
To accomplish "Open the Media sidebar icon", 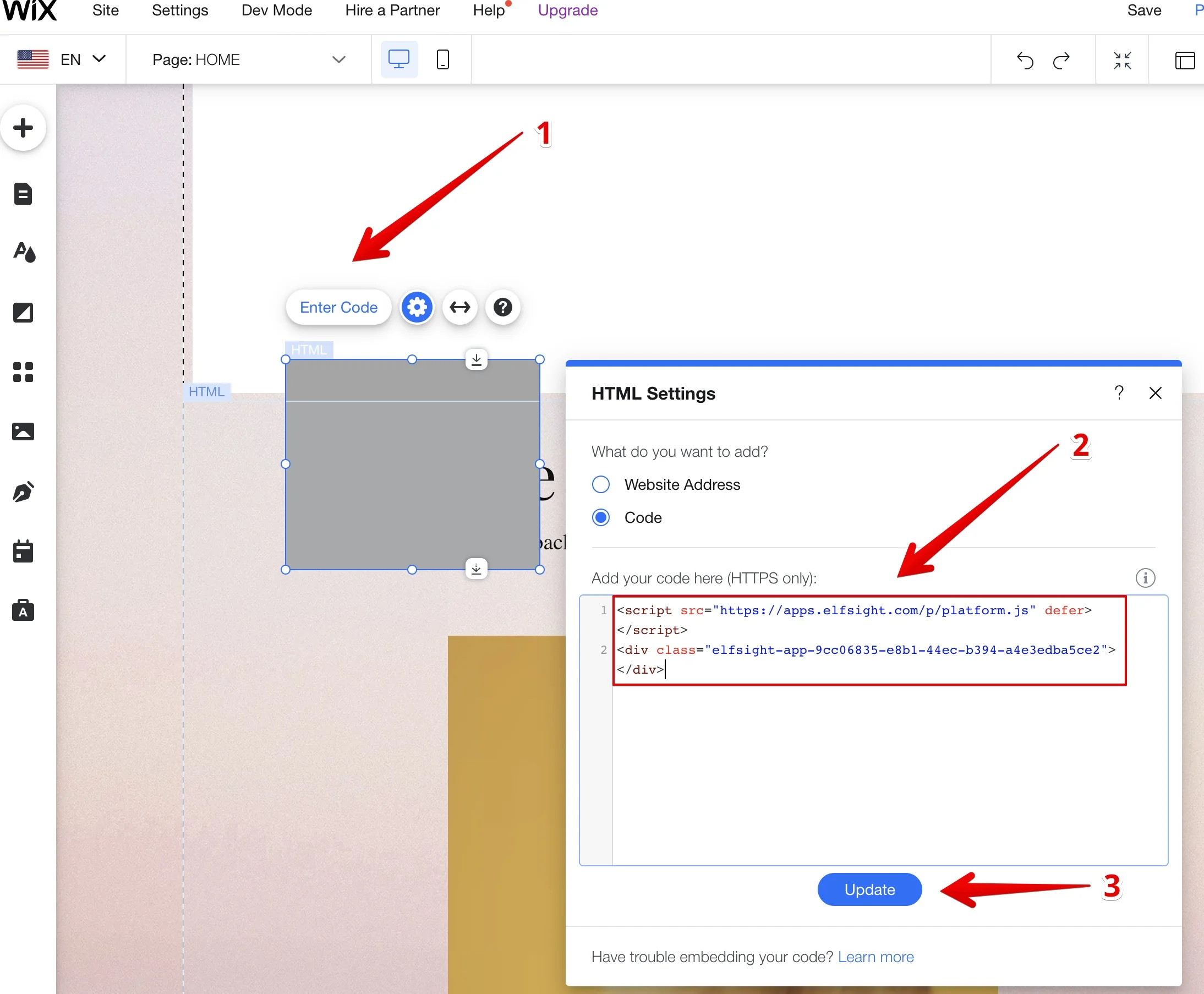I will tap(23, 431).
